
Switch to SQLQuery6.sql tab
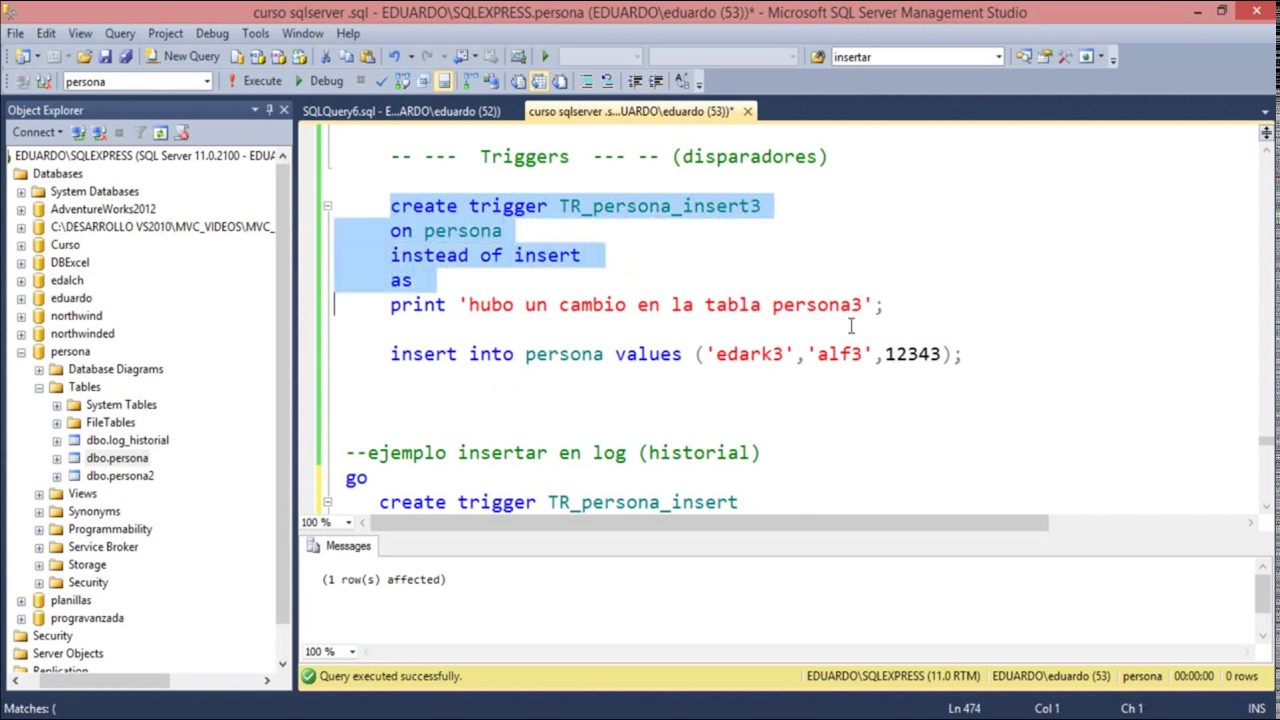pyautogui.click(x=401, y=111)
